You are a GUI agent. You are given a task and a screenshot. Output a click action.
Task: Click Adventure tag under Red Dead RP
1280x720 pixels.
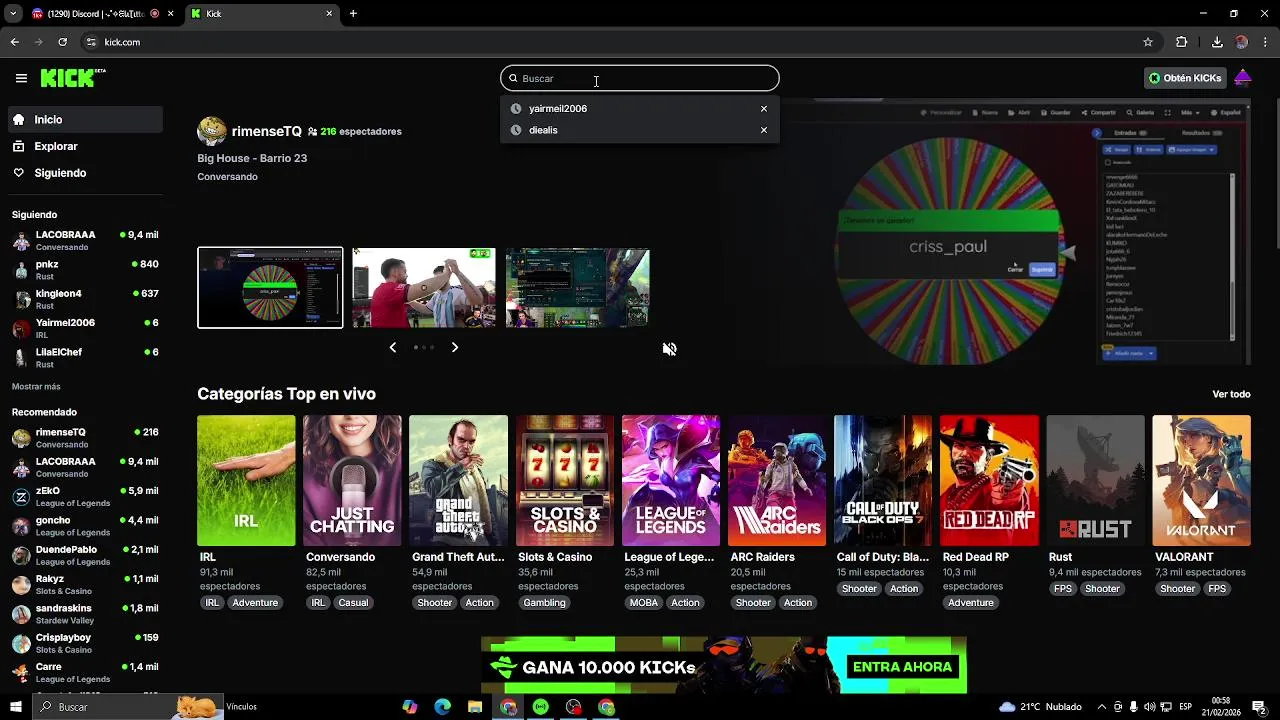(x=971, y=603)
